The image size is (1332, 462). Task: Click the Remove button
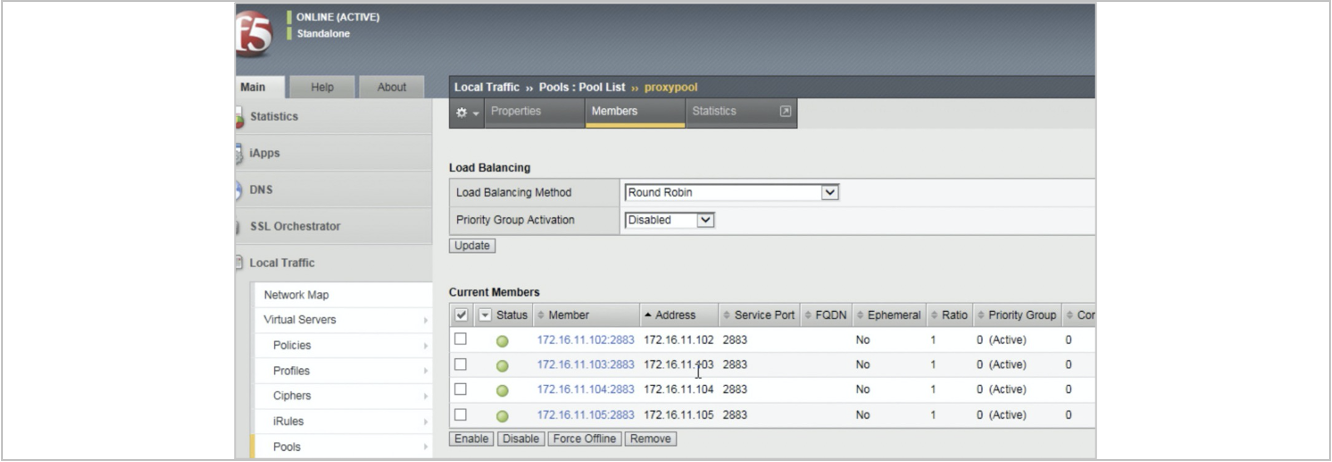[650, 439]
